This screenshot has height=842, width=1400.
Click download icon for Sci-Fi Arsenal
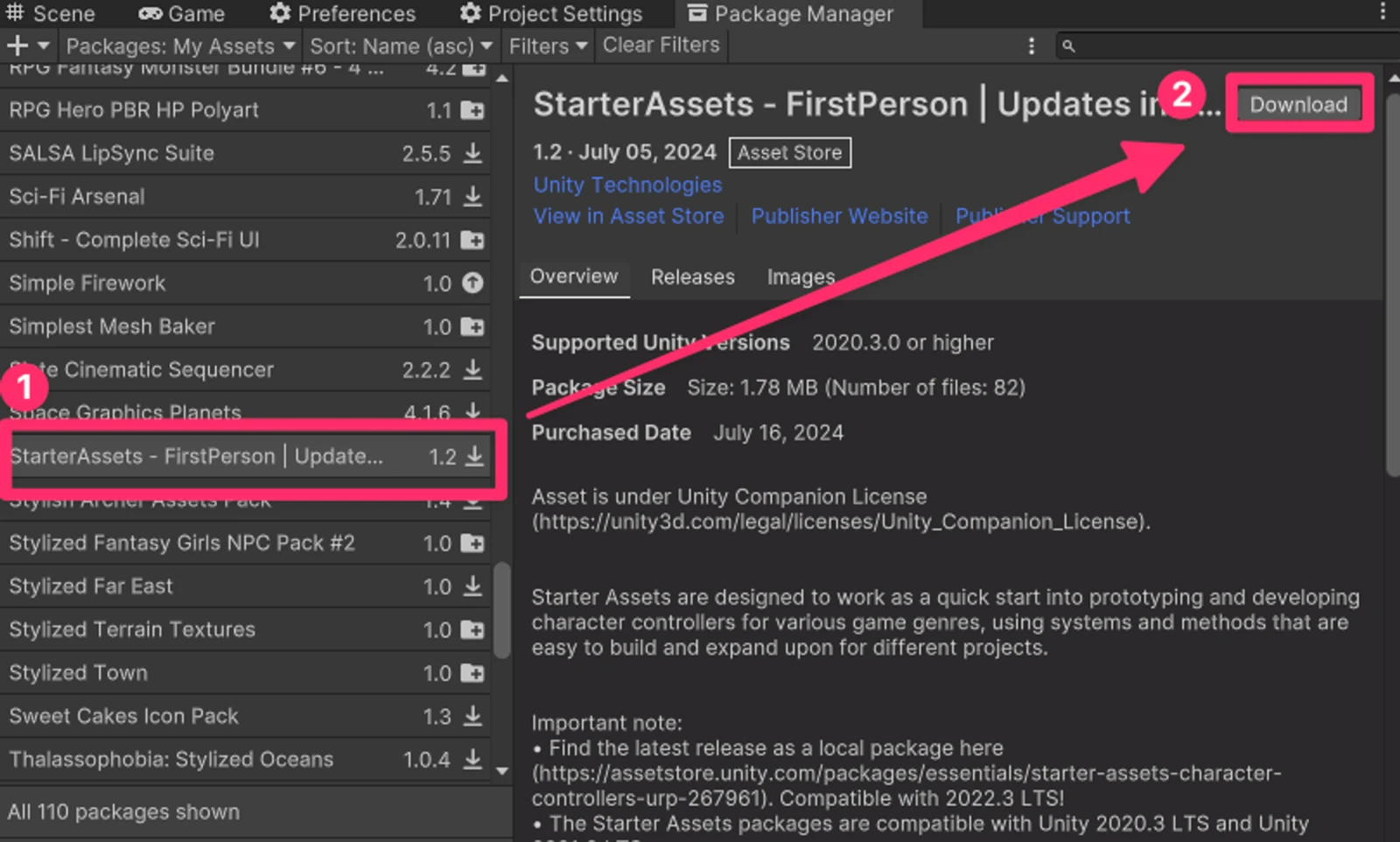point(472,196)
